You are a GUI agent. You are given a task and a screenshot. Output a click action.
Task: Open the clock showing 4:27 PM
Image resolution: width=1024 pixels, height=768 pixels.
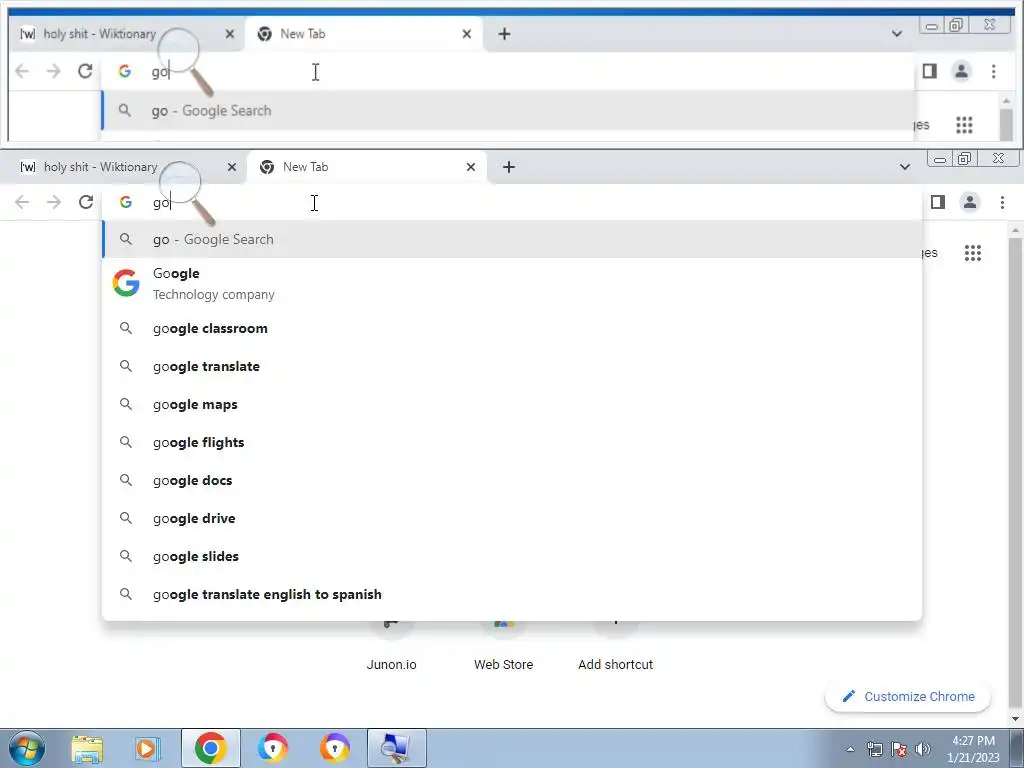973,749
